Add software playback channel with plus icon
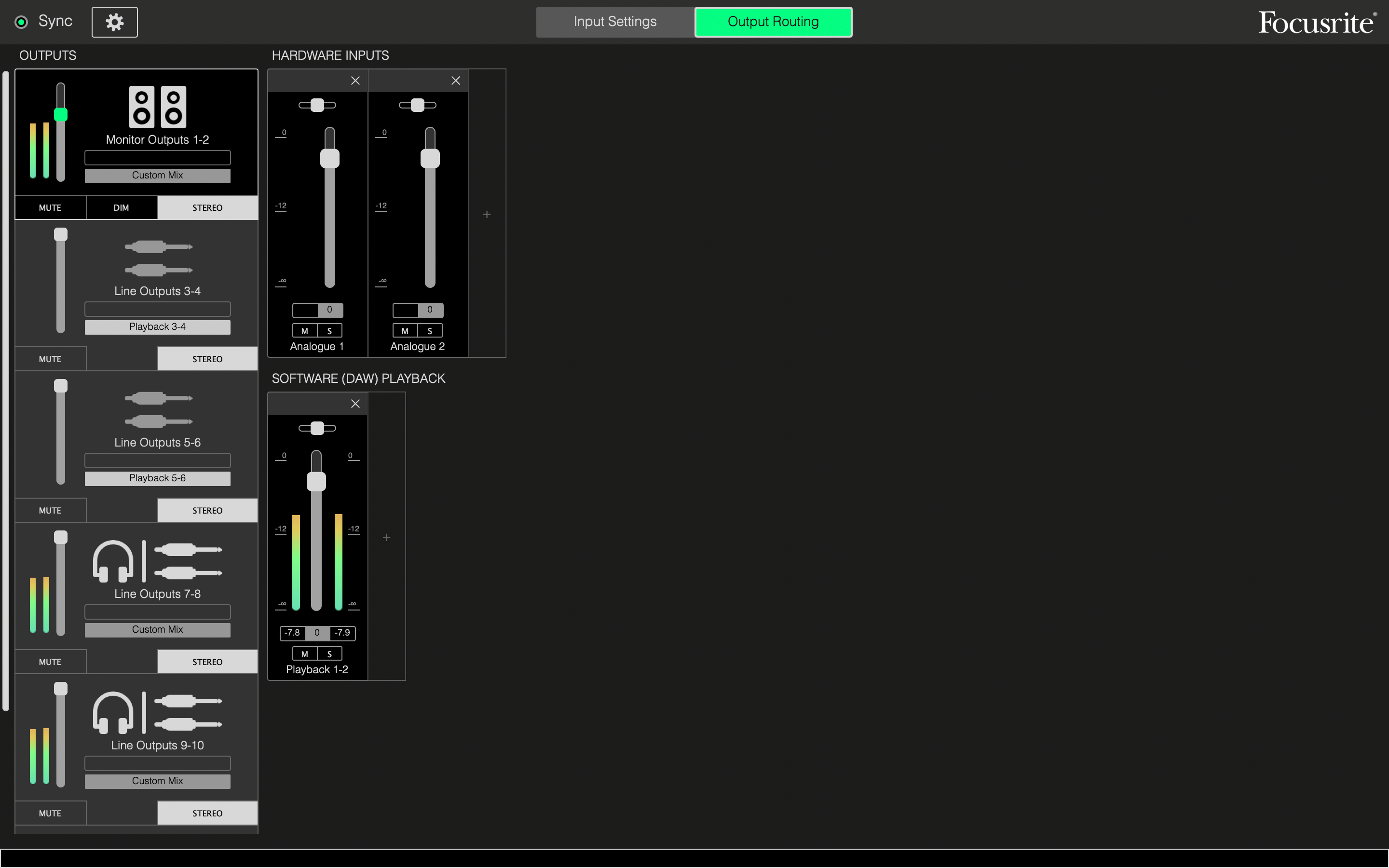Image resolution: width=1389 pixels, height=868 pixels. [x=386, y=537]
